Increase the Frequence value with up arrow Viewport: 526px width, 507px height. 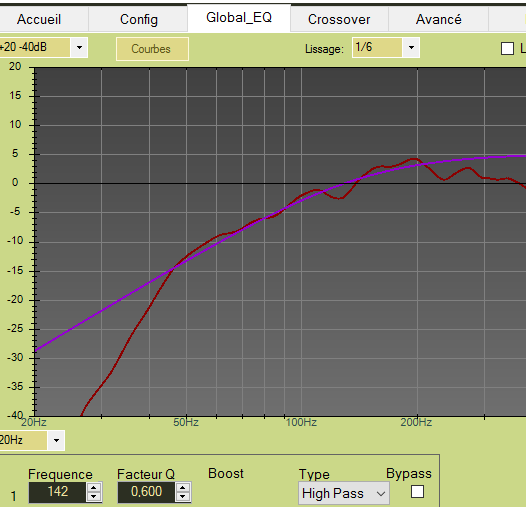[x=94, y=488]
